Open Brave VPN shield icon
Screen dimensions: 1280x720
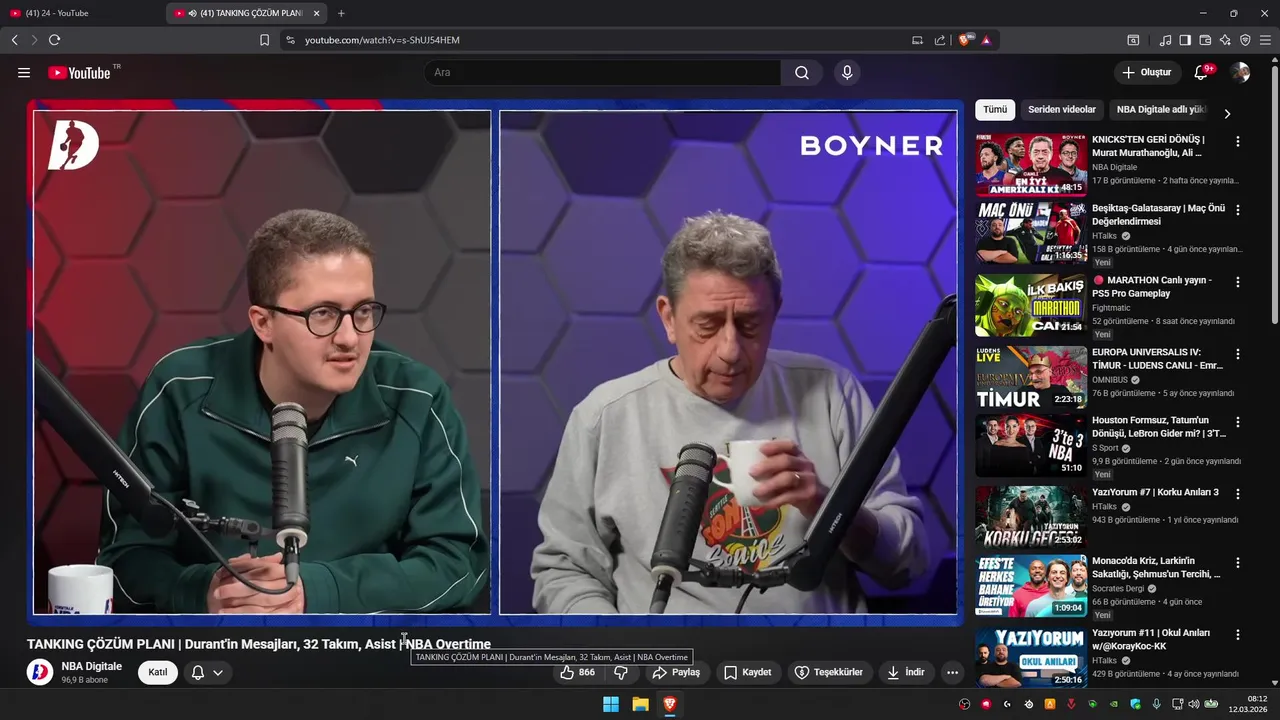click(x=1245, y=40)
